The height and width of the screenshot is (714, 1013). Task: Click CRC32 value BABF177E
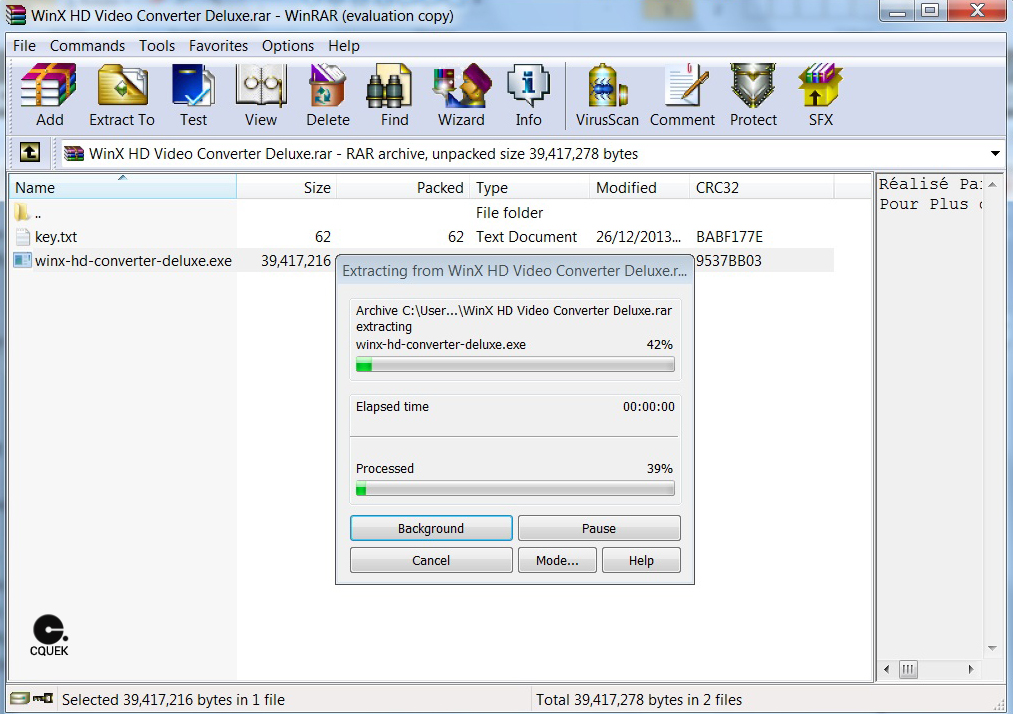[x=729, y=237]
